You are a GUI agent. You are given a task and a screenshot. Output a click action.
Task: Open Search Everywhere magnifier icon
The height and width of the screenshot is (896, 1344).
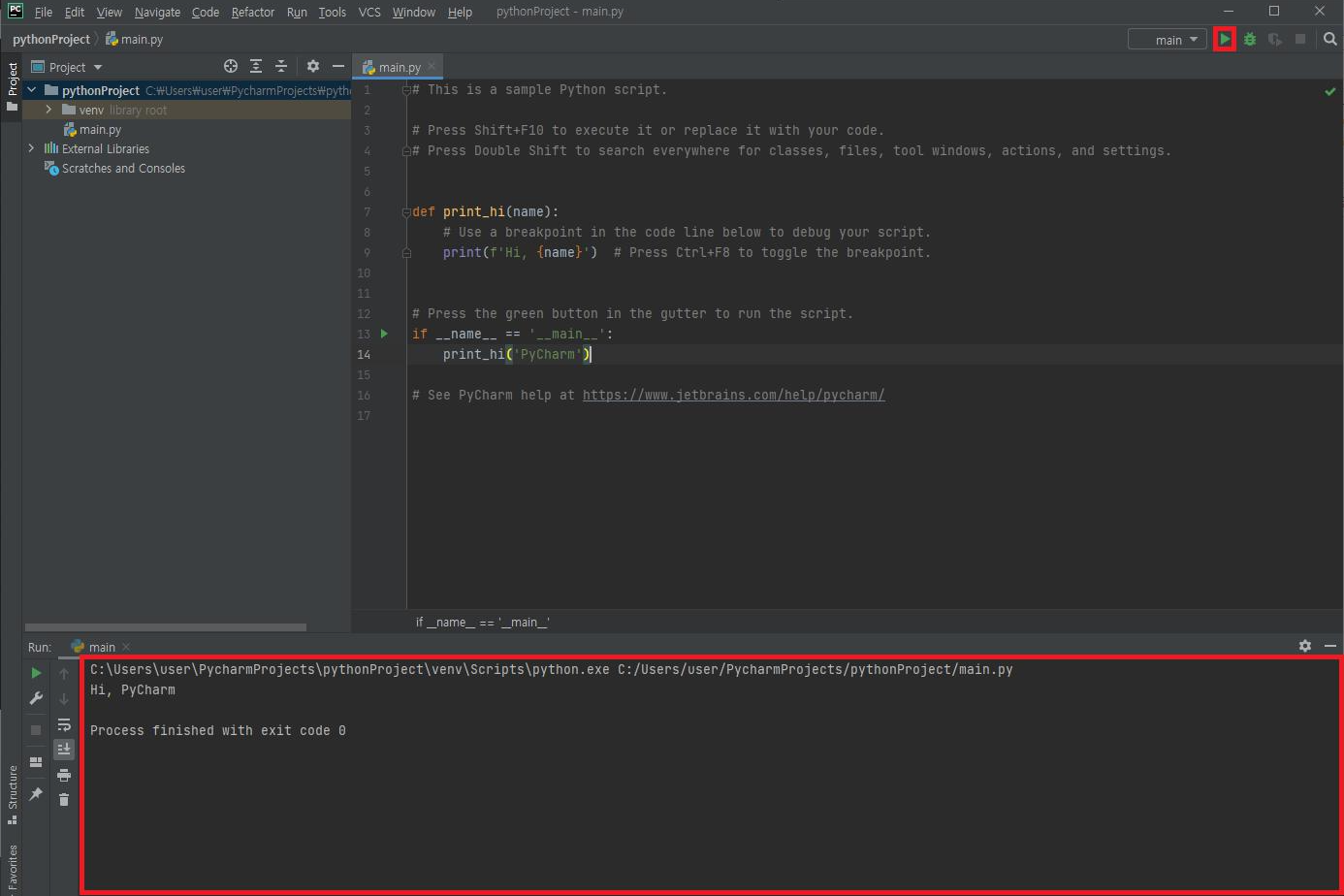tap(1330, 40)
